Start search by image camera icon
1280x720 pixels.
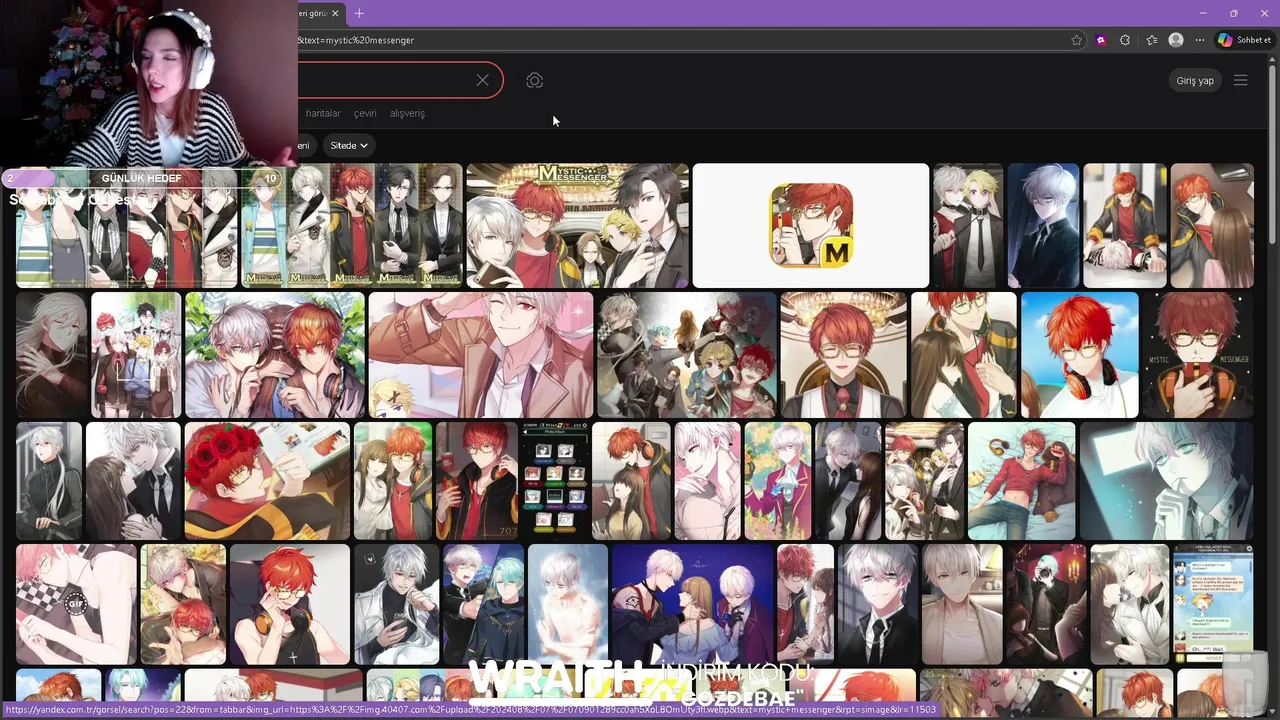(x=534, y=80)
